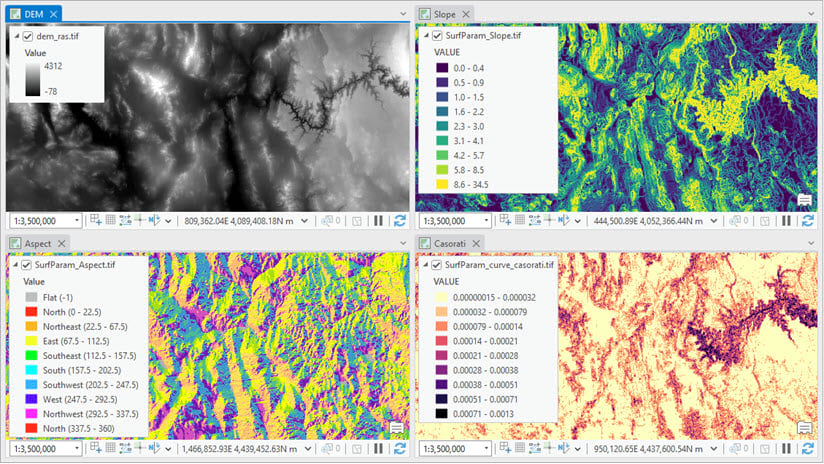Pause drawing in the Slope pane
Image resolution: width=824 pixels, height=464 pixels.
pos(786,221)
